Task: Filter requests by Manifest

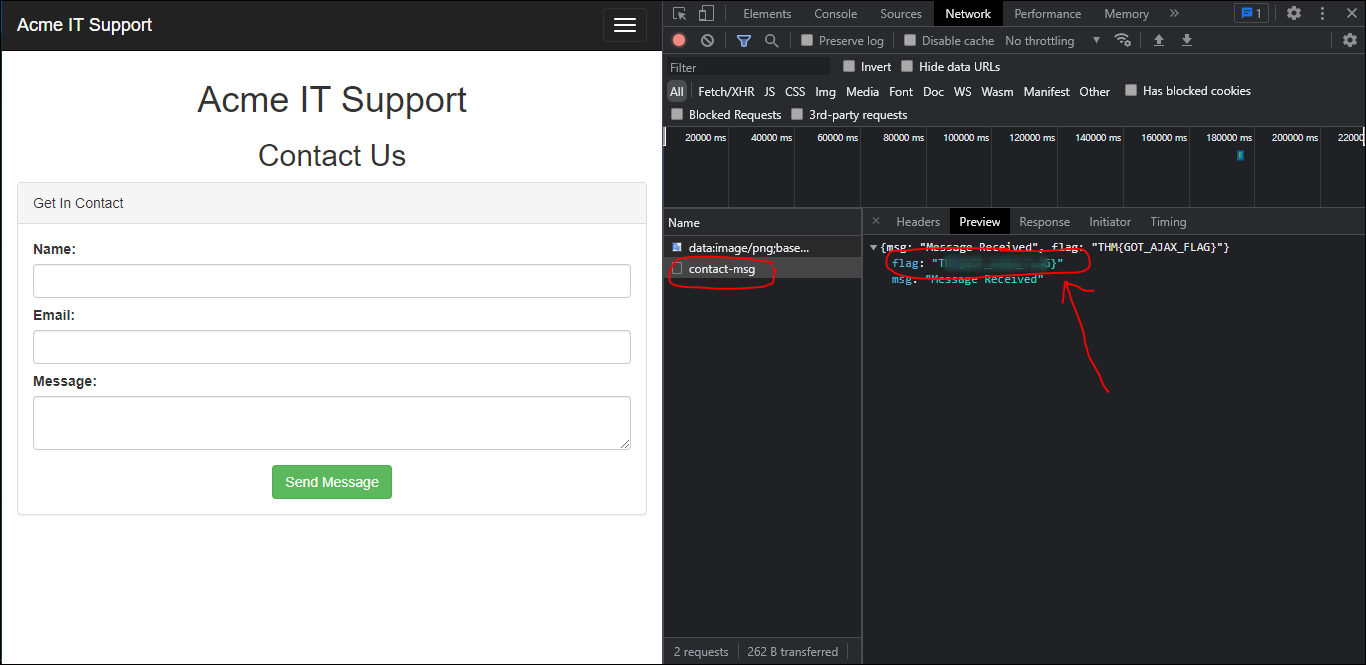Action: (x=1046, y=91)
